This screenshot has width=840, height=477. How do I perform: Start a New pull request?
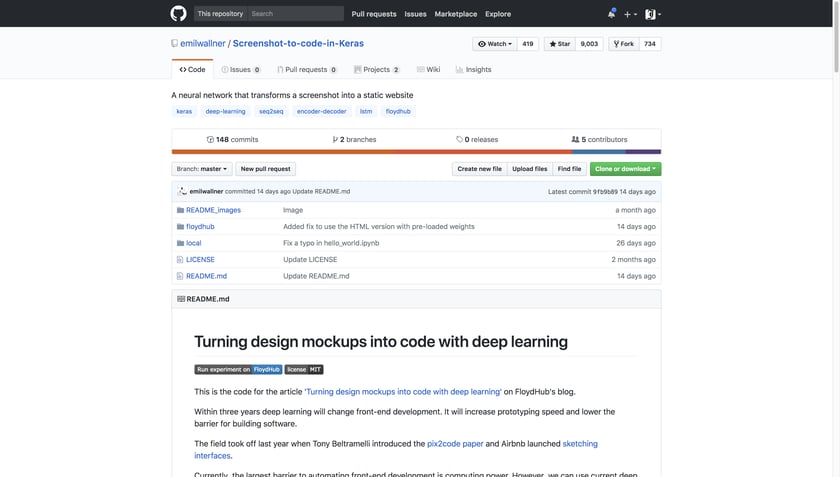tap(265, 169)
